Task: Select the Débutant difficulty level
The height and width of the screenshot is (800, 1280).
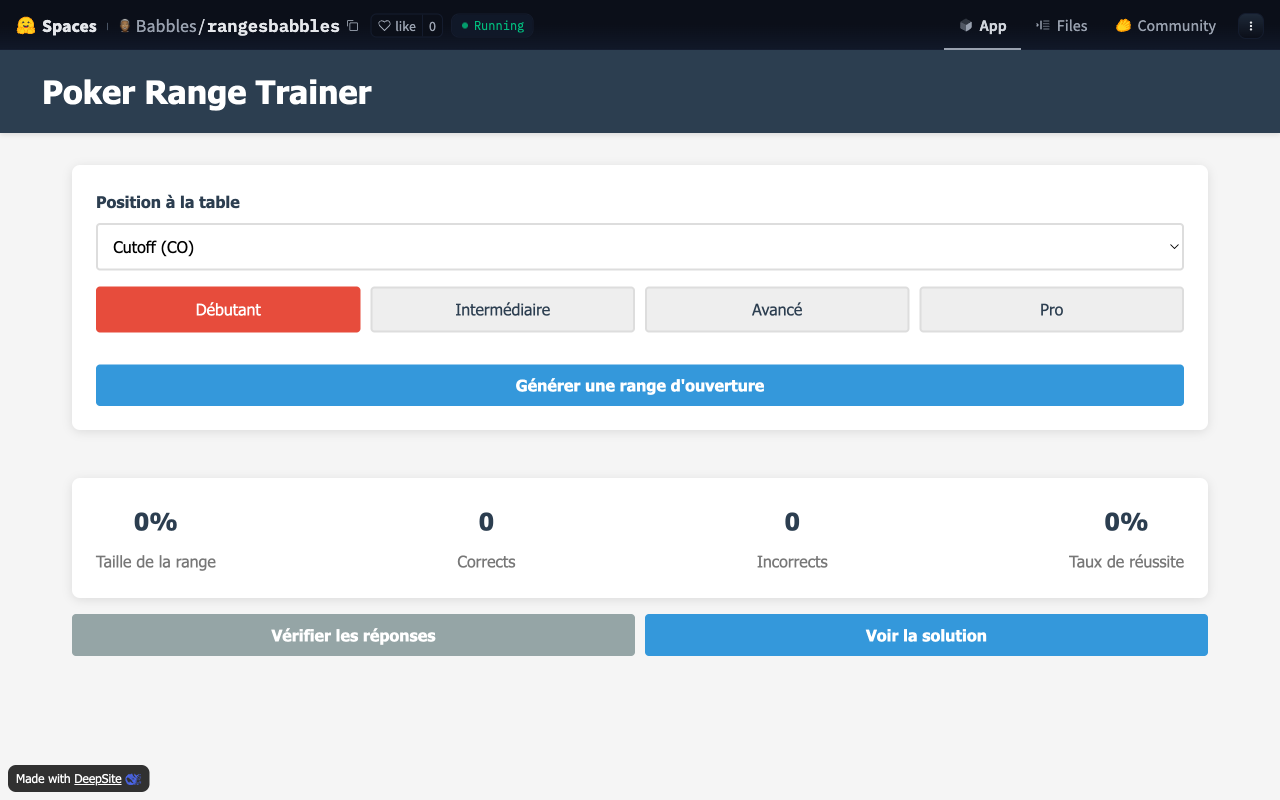Action: (228, 310)
